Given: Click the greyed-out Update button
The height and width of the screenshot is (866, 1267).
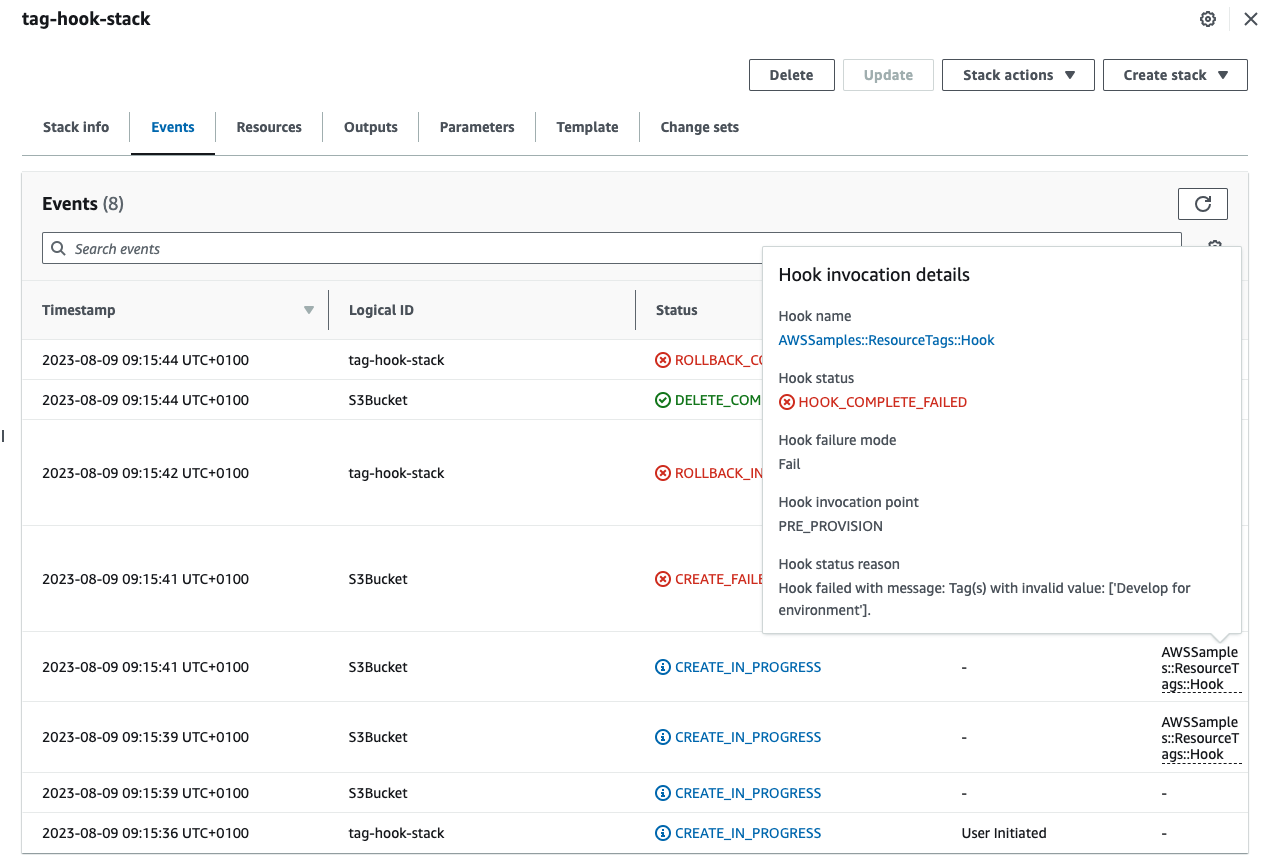Looking at the screenshot, I should pos(888,75).
